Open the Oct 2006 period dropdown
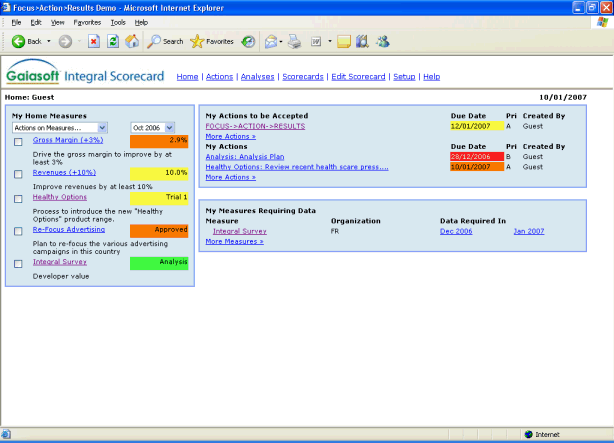 point(152,128)
